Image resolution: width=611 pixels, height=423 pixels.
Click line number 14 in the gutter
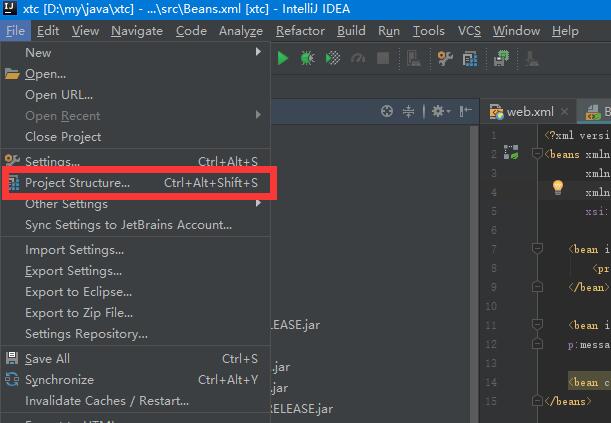click(491, 382)
